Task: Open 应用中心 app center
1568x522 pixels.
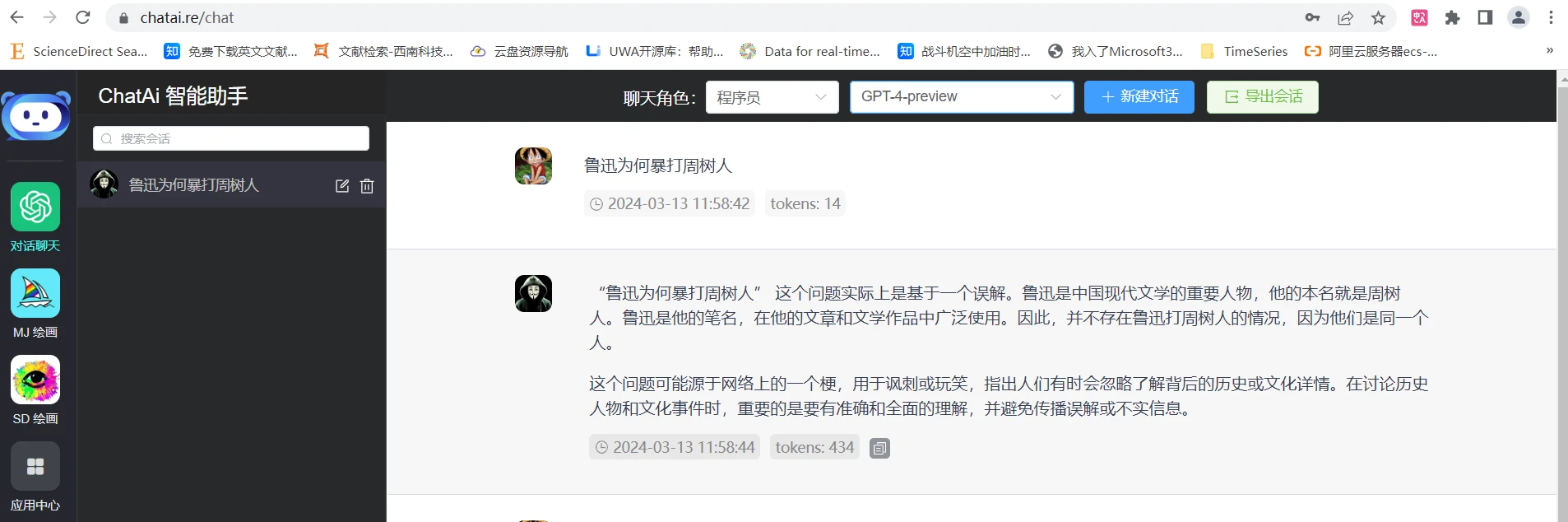Action: [35, 467]
